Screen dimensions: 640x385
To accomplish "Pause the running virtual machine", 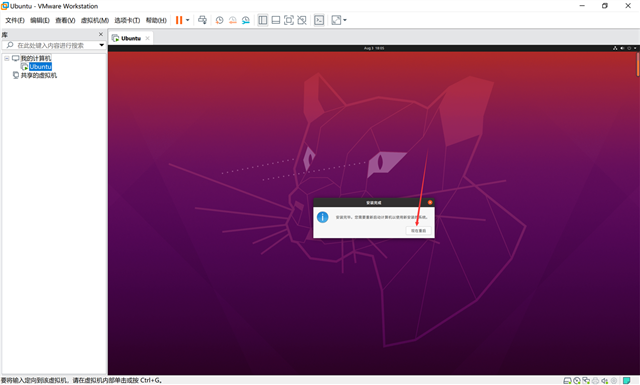I will point(179,20).
